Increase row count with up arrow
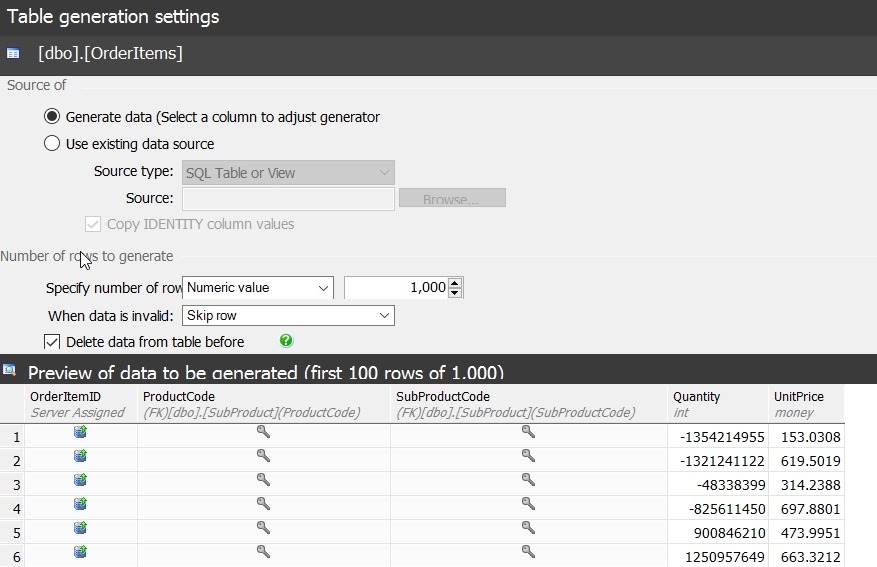 pyautogui.click(x=455, y=282)
